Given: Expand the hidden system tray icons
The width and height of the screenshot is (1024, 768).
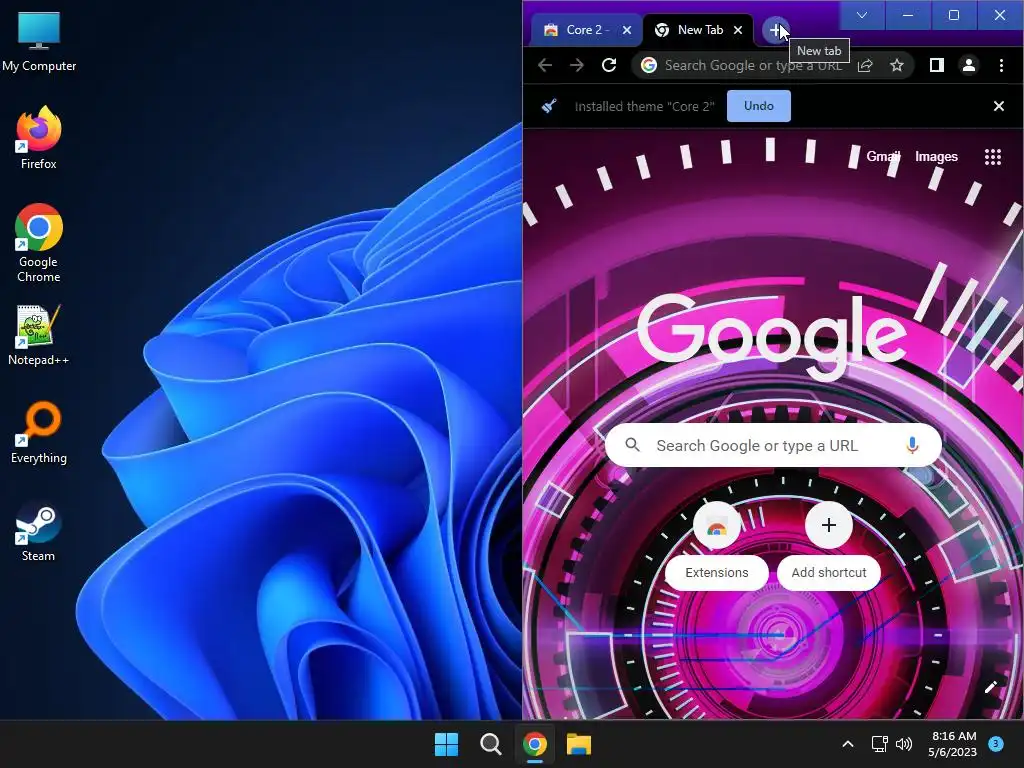Looking at the screenshot, I should 848,744.
